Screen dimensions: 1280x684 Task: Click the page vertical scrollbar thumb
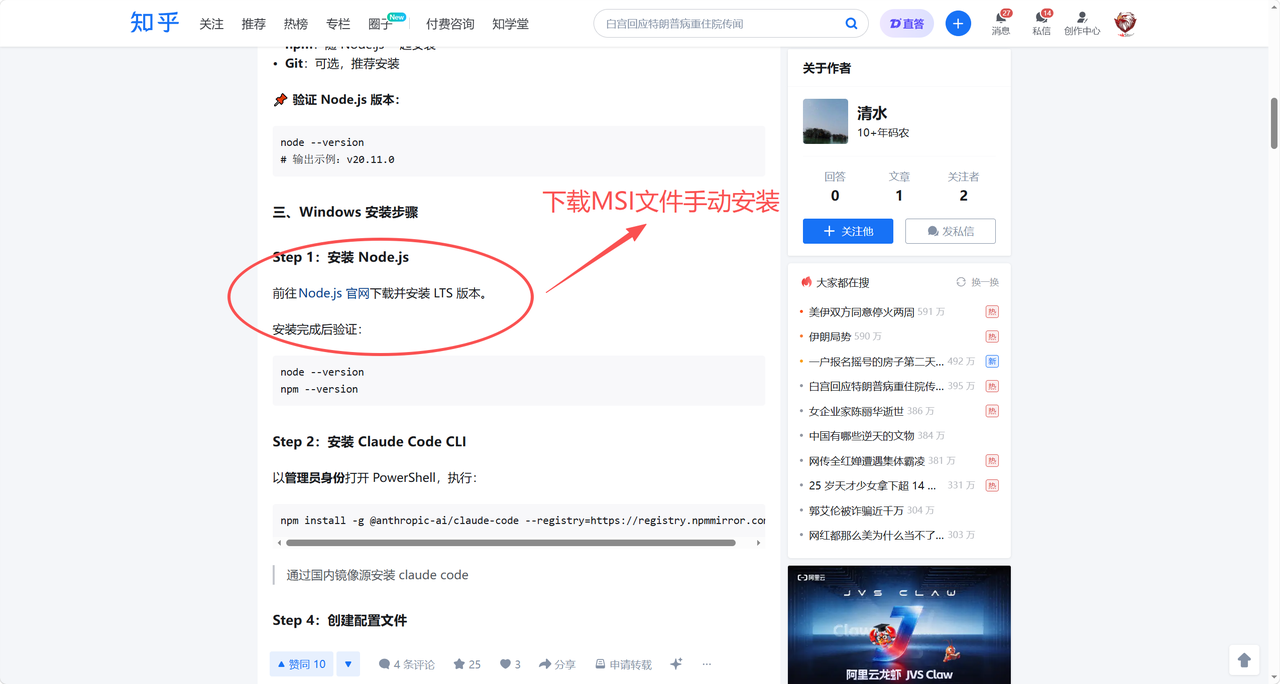(1274, 124)
